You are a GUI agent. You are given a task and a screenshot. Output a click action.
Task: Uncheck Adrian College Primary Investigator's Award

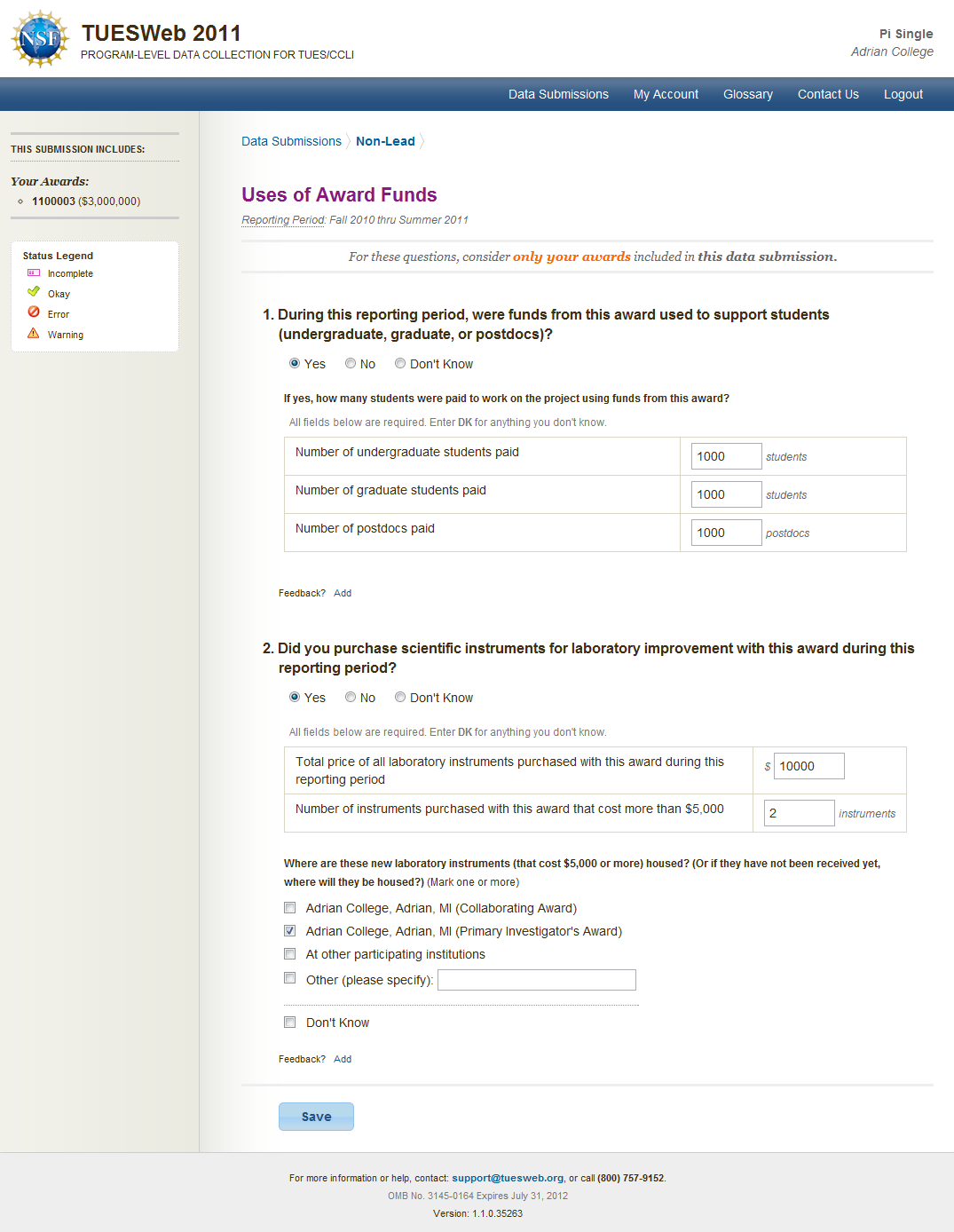pyautogui.click(x=290, y=930)
